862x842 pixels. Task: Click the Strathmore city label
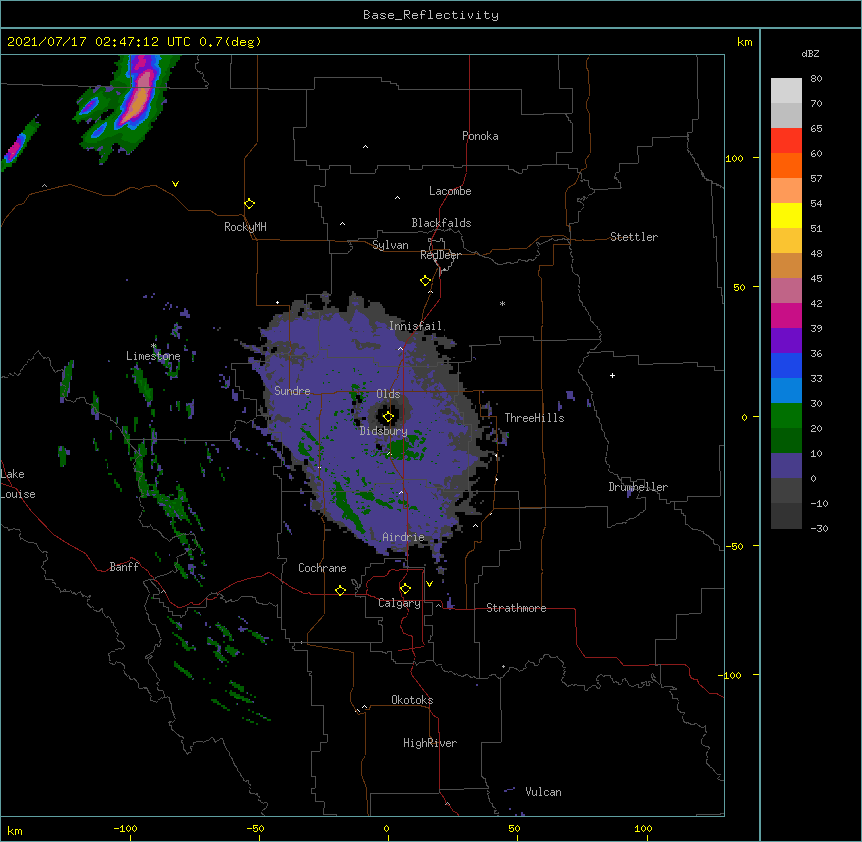coord(516,608)
